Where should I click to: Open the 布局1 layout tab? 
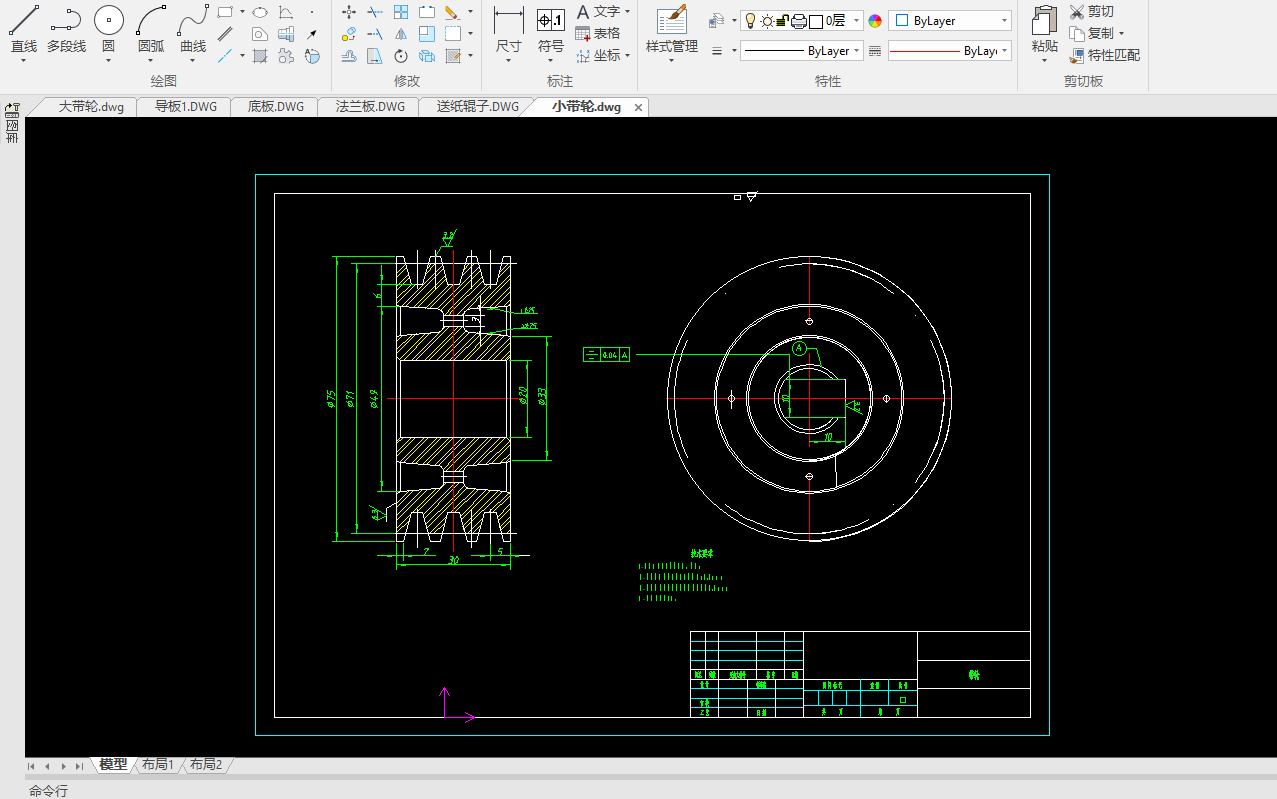tap(158, 765)
